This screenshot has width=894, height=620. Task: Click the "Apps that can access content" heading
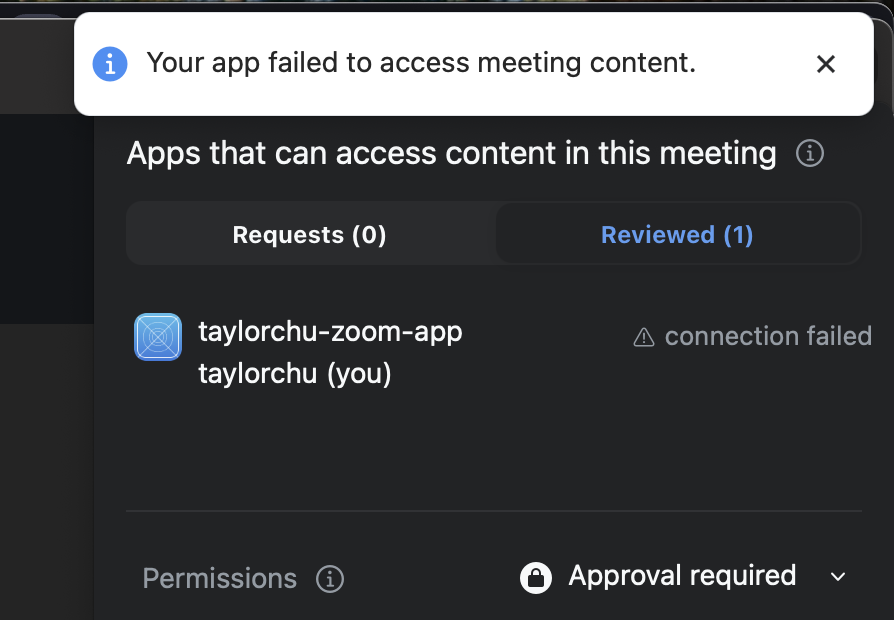[451, 154]
